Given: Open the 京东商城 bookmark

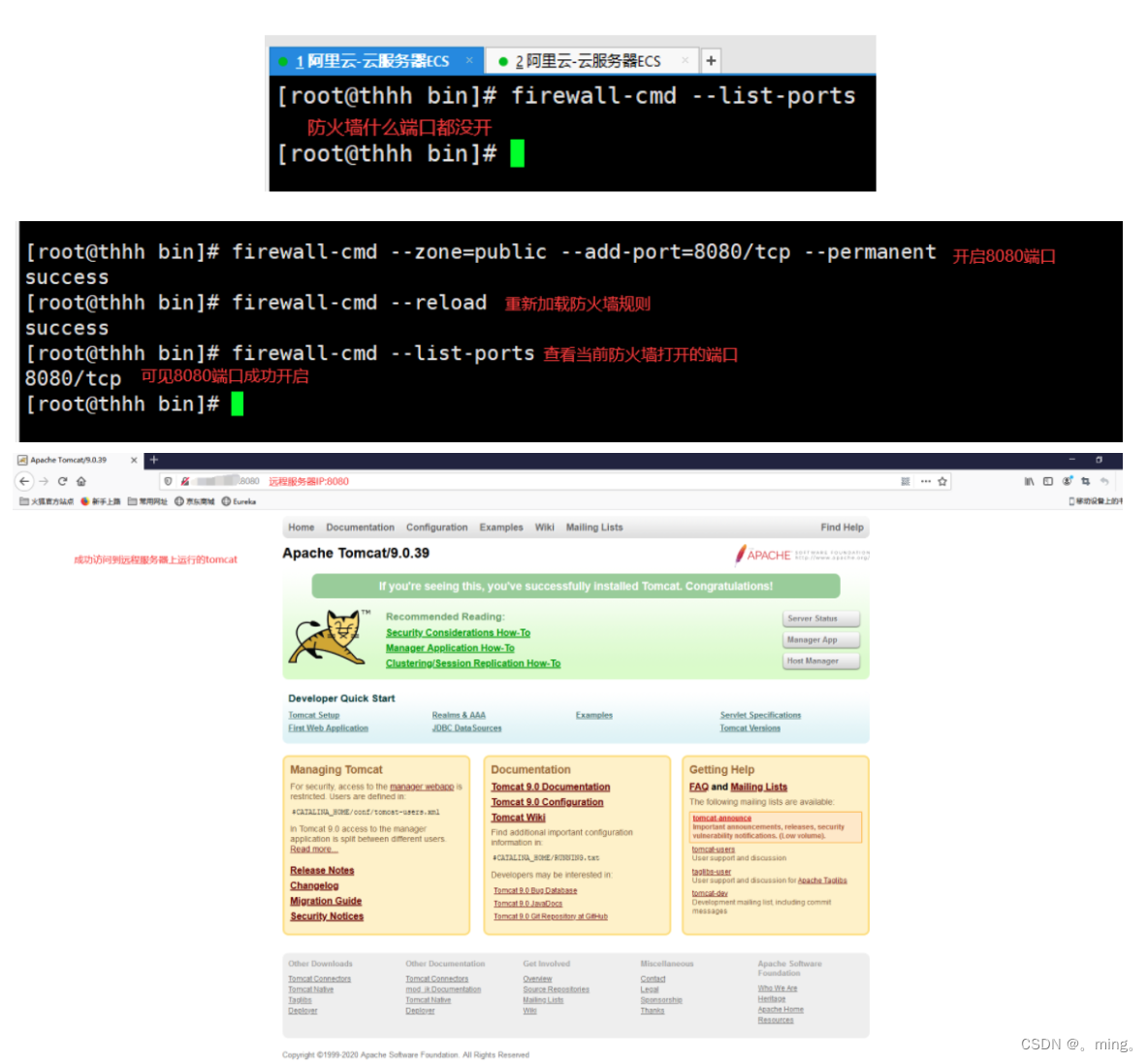Looking at the screenshot, I should tap(194, 501).
